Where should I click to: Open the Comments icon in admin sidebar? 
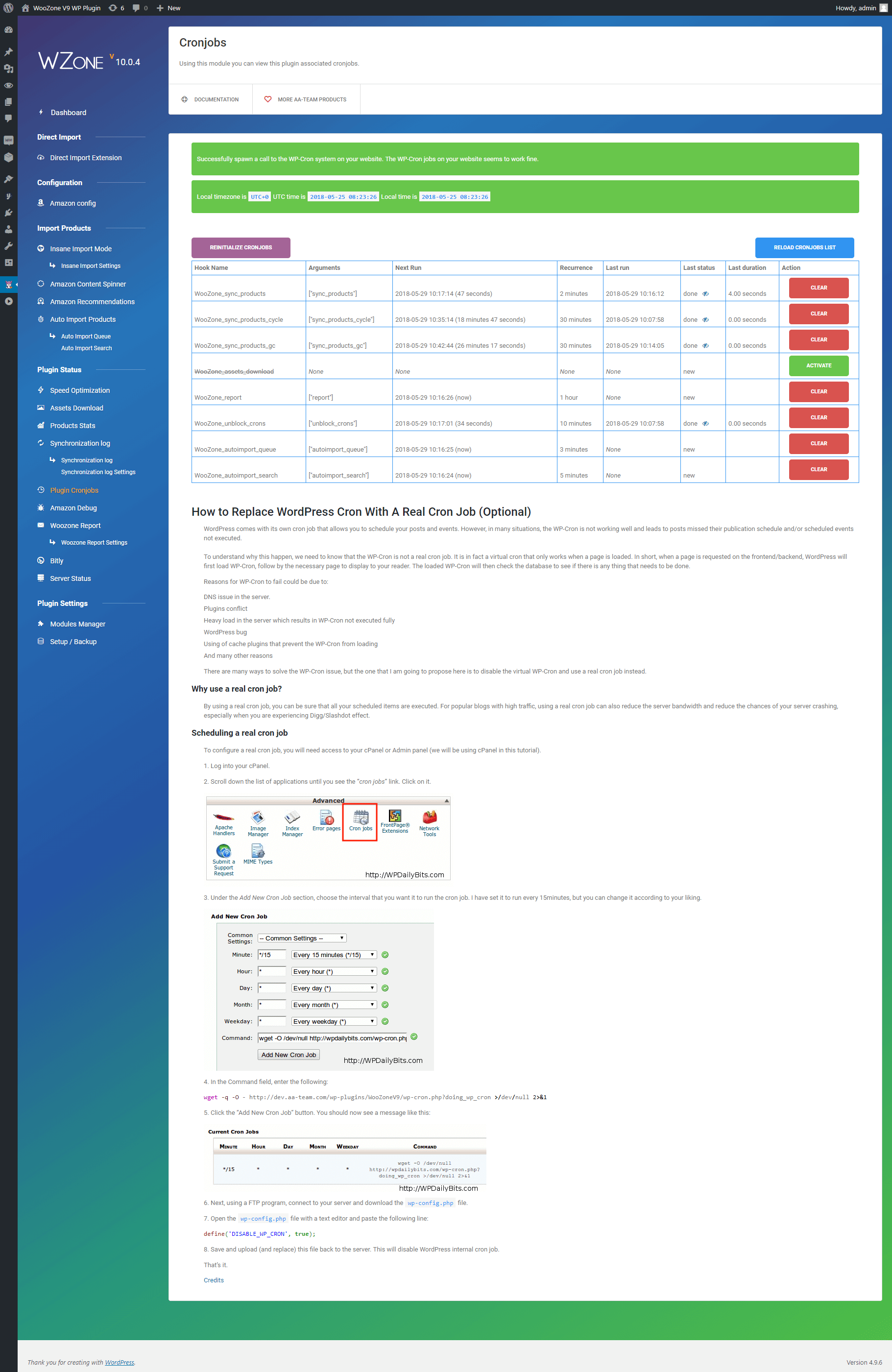9,118
